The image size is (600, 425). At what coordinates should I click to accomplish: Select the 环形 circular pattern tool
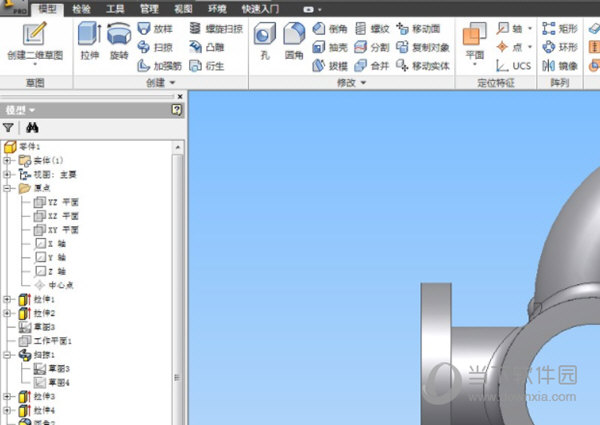560,47
